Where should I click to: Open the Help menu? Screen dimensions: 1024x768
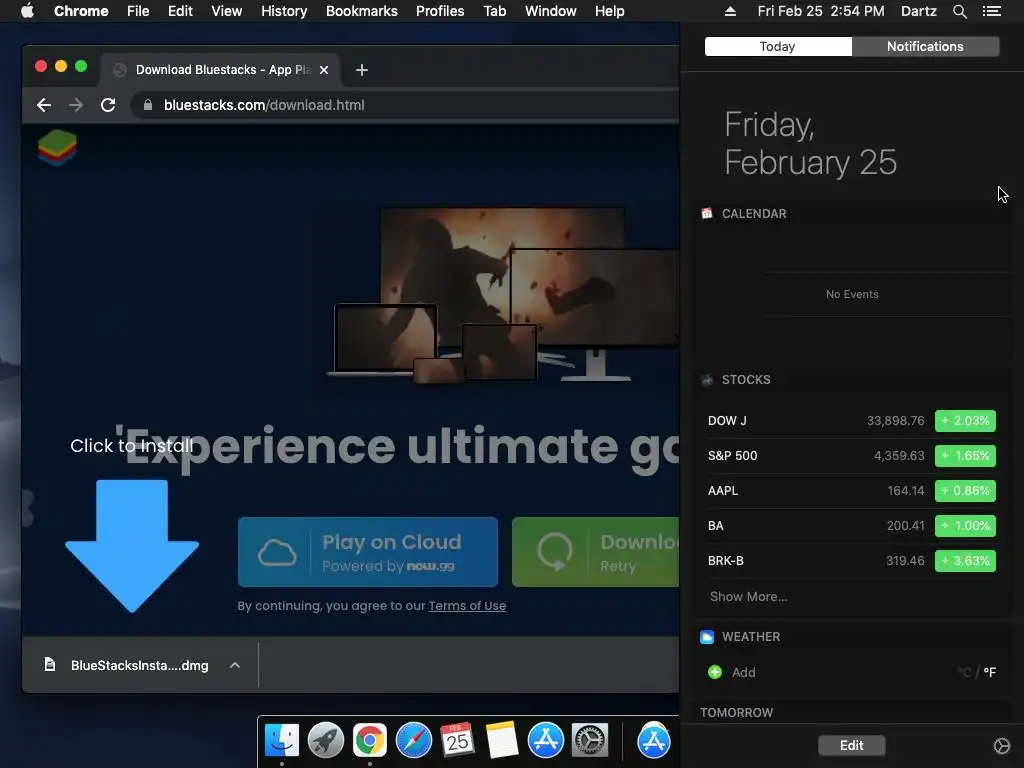point(609,11)
